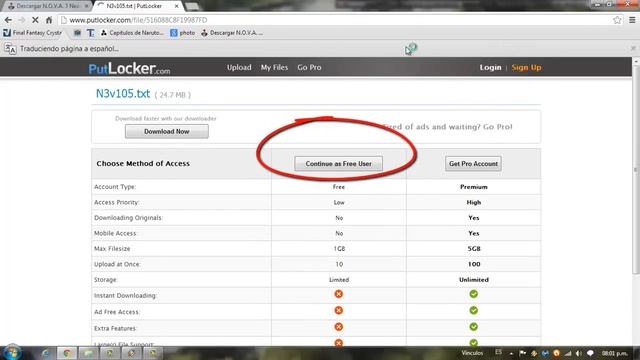The width and height of the screenshot is (640, 360).
Task: Open the Capitulos de Naruto bookmark
Action: (x=132, y=33)
